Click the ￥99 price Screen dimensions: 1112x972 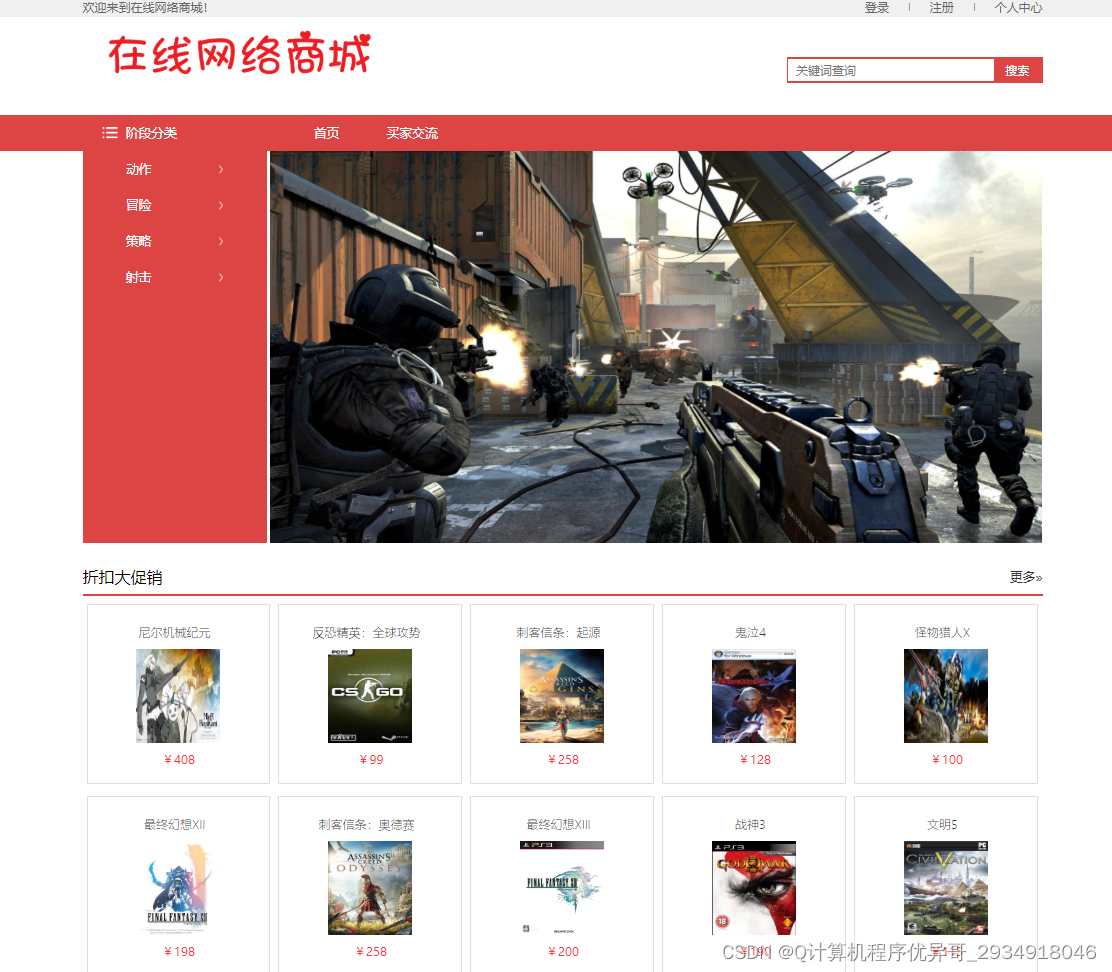click(x=371, y=759)
